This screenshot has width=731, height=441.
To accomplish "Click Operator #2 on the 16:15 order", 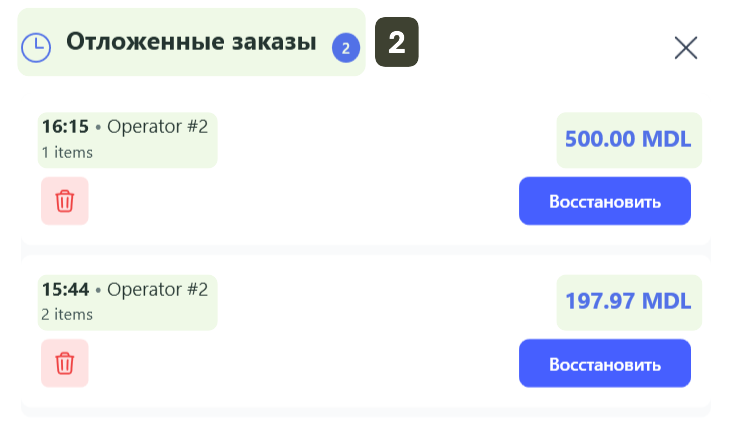I will (157, 127).
